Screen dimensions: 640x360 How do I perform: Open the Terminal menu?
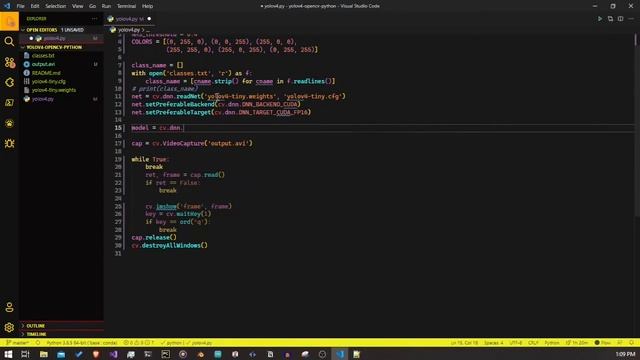pos(126,6)
